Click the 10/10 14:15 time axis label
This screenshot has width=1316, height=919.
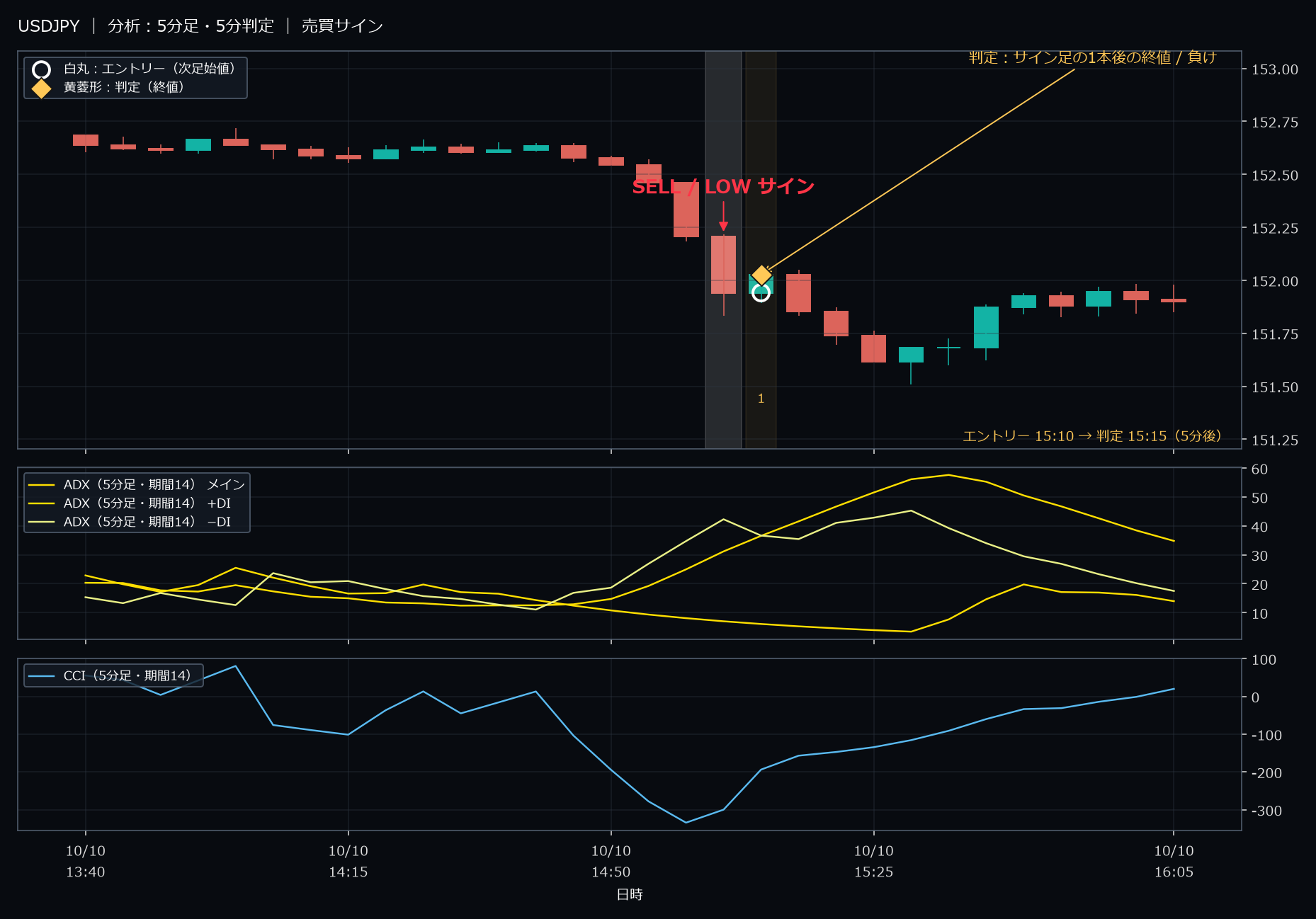point(348,862)
